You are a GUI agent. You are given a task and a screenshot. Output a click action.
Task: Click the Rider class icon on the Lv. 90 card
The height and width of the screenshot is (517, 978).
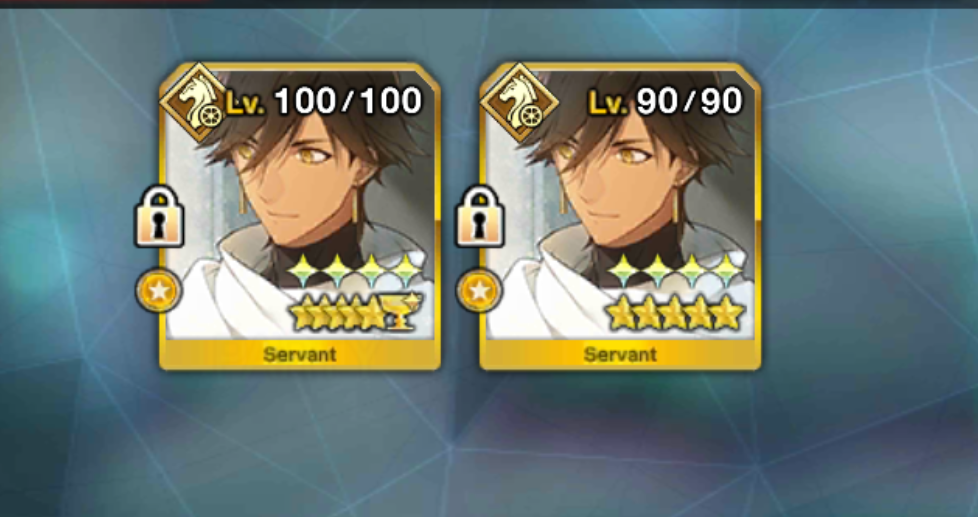point(520,104)
